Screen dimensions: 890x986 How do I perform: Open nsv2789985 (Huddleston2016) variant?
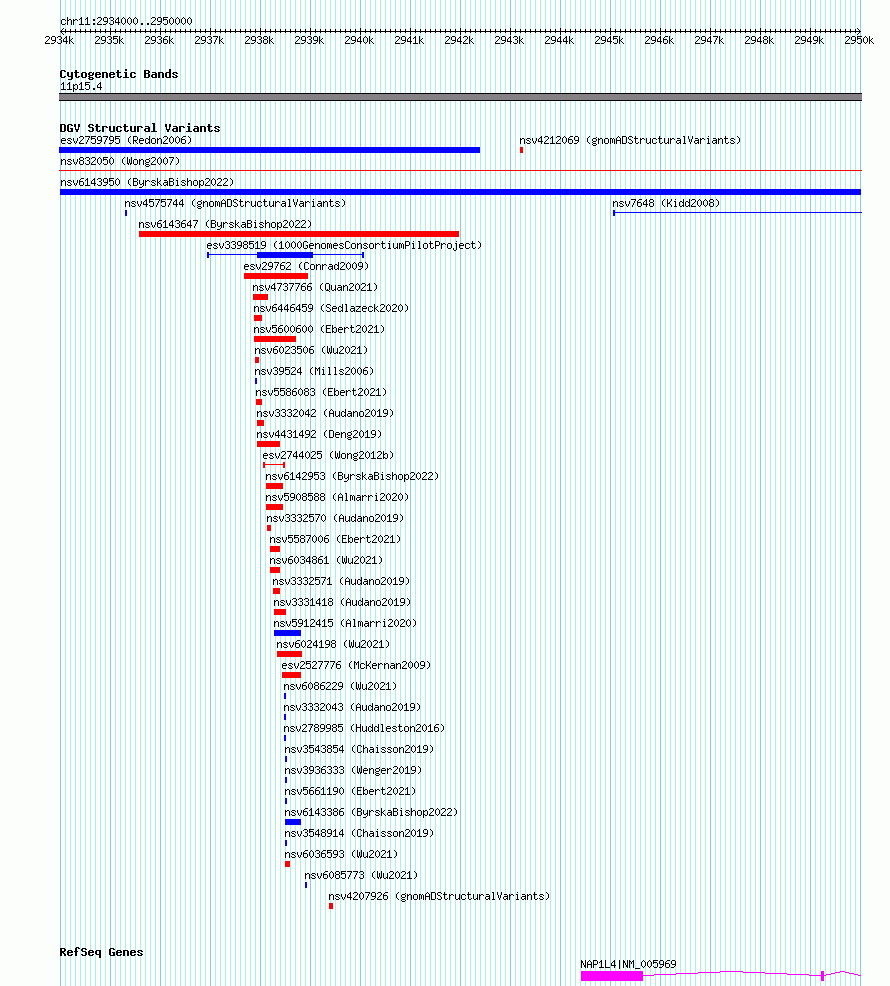364,728
